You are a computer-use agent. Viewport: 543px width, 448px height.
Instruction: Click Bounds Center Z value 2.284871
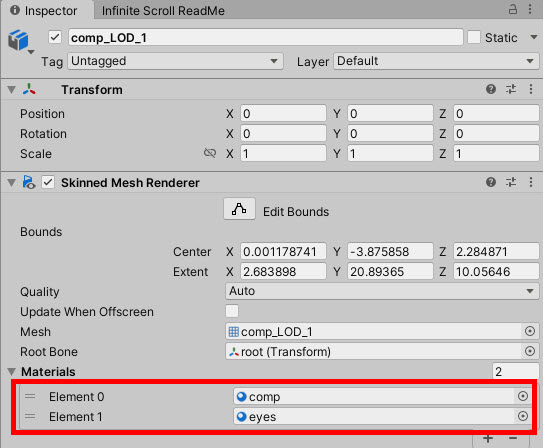pyautogui.click(x=496, y=251)
